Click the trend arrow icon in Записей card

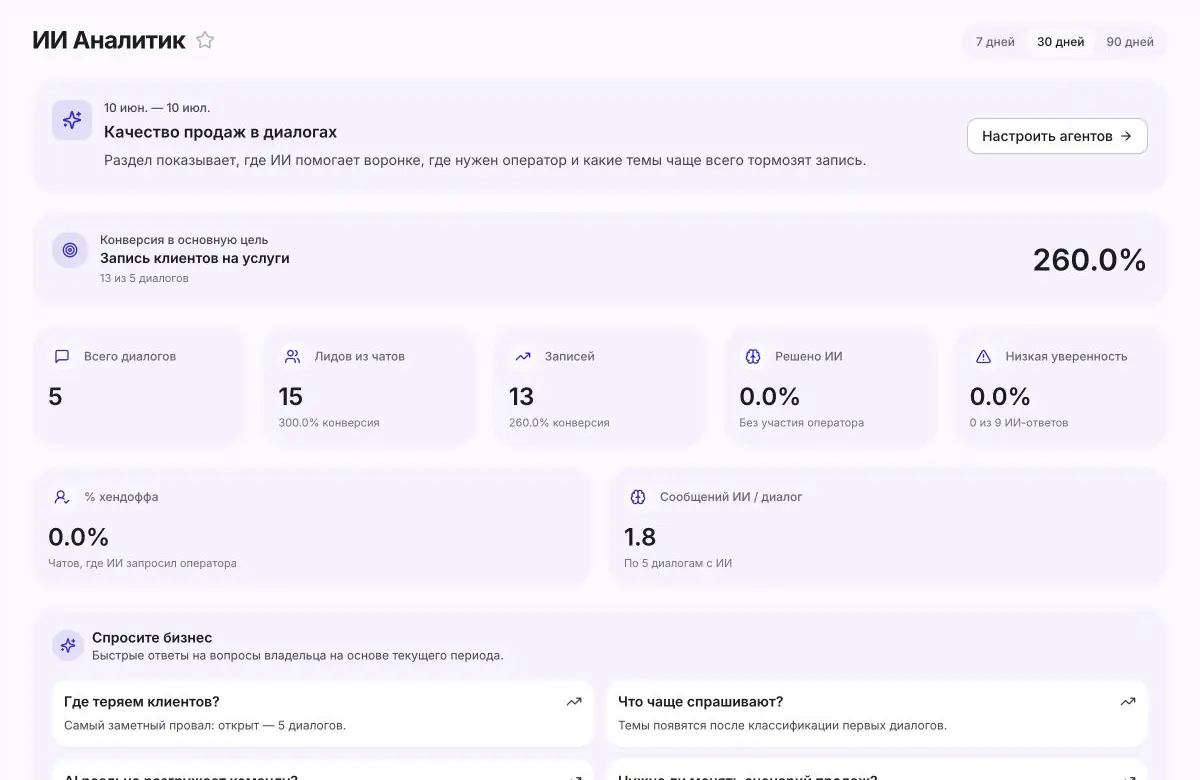[x=523, y=356]
